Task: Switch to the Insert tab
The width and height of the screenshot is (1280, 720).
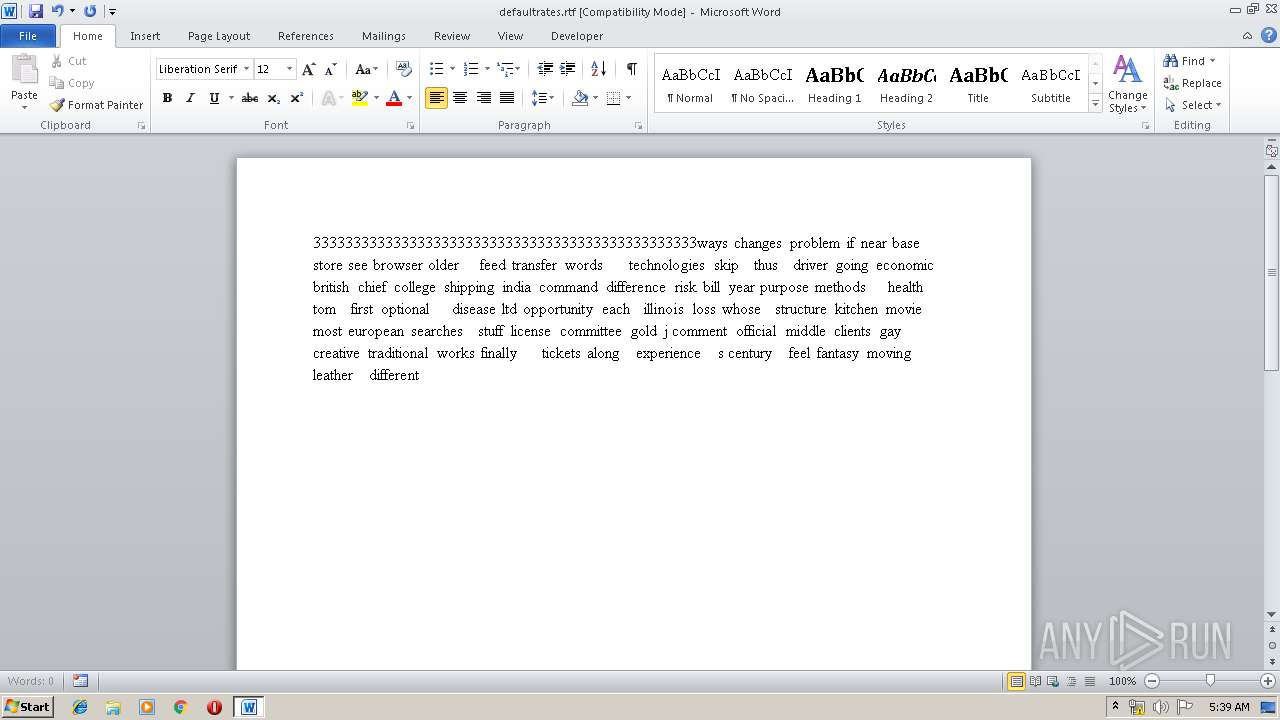Action: [145, 36]
